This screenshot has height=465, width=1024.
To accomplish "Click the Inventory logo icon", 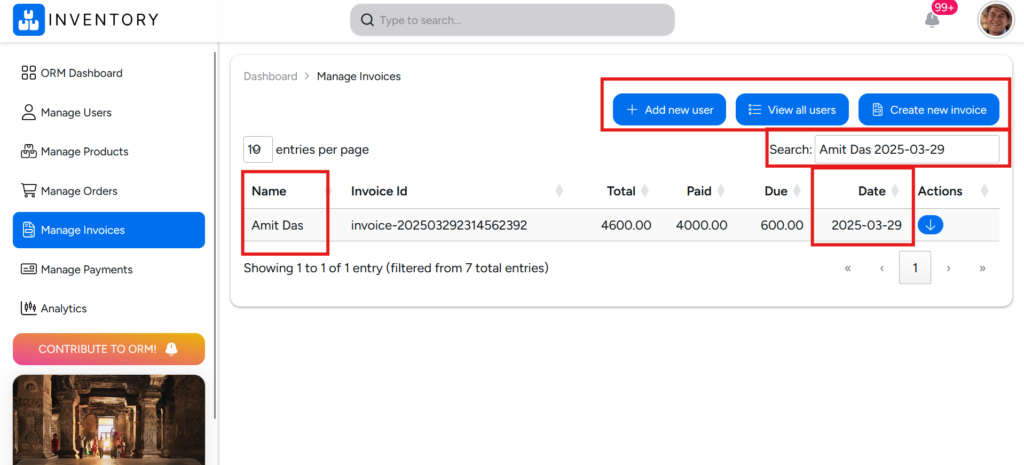I will (29, 20).
